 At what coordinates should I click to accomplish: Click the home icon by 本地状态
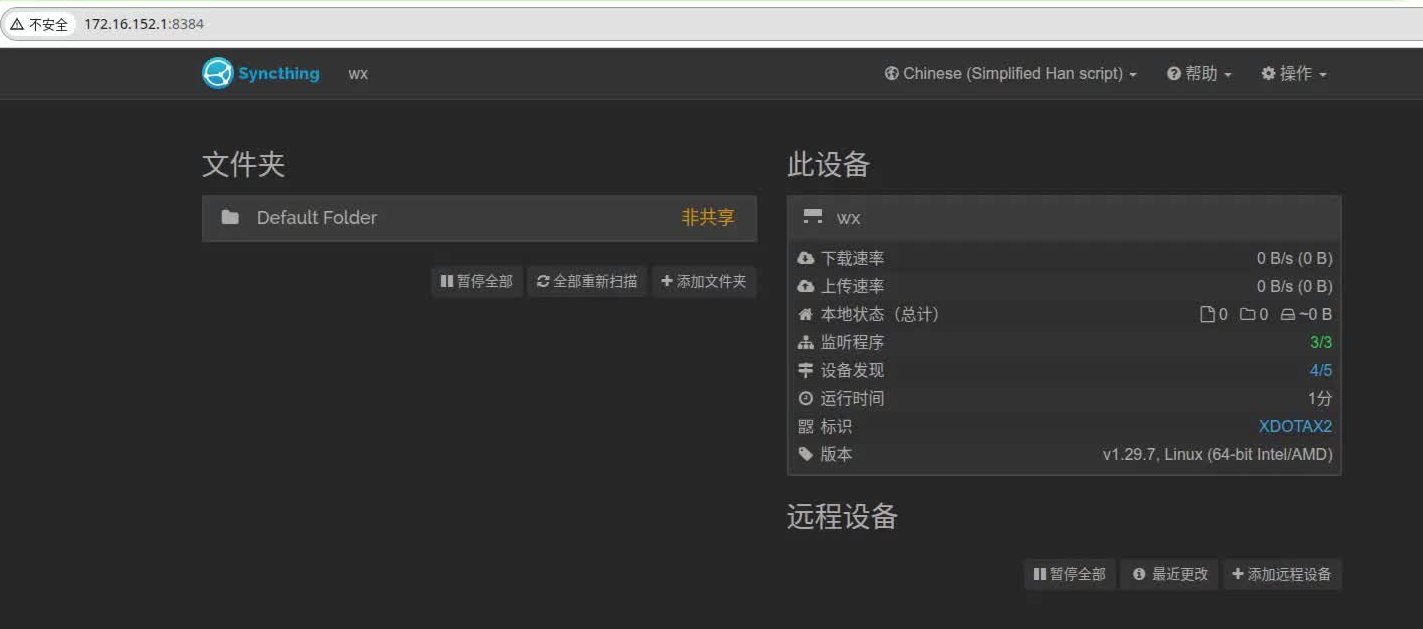tap(806, 314)
